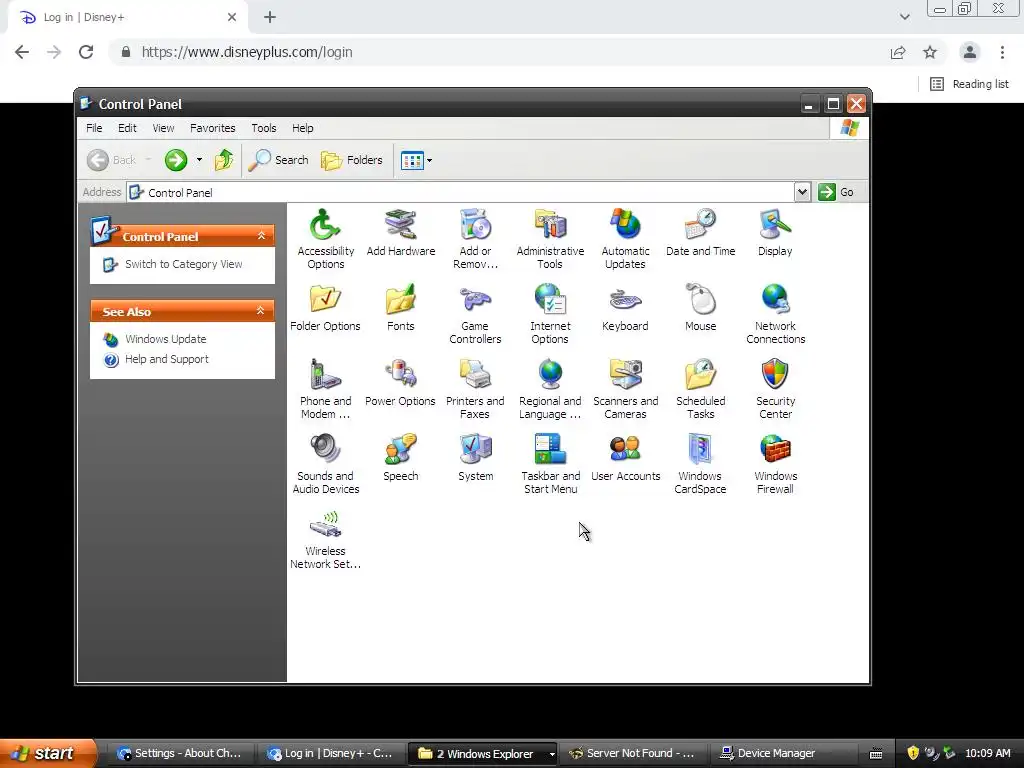Click the Up folder toolbar button
Viewport: 1024px width, 768px height.
coord(224,160)
